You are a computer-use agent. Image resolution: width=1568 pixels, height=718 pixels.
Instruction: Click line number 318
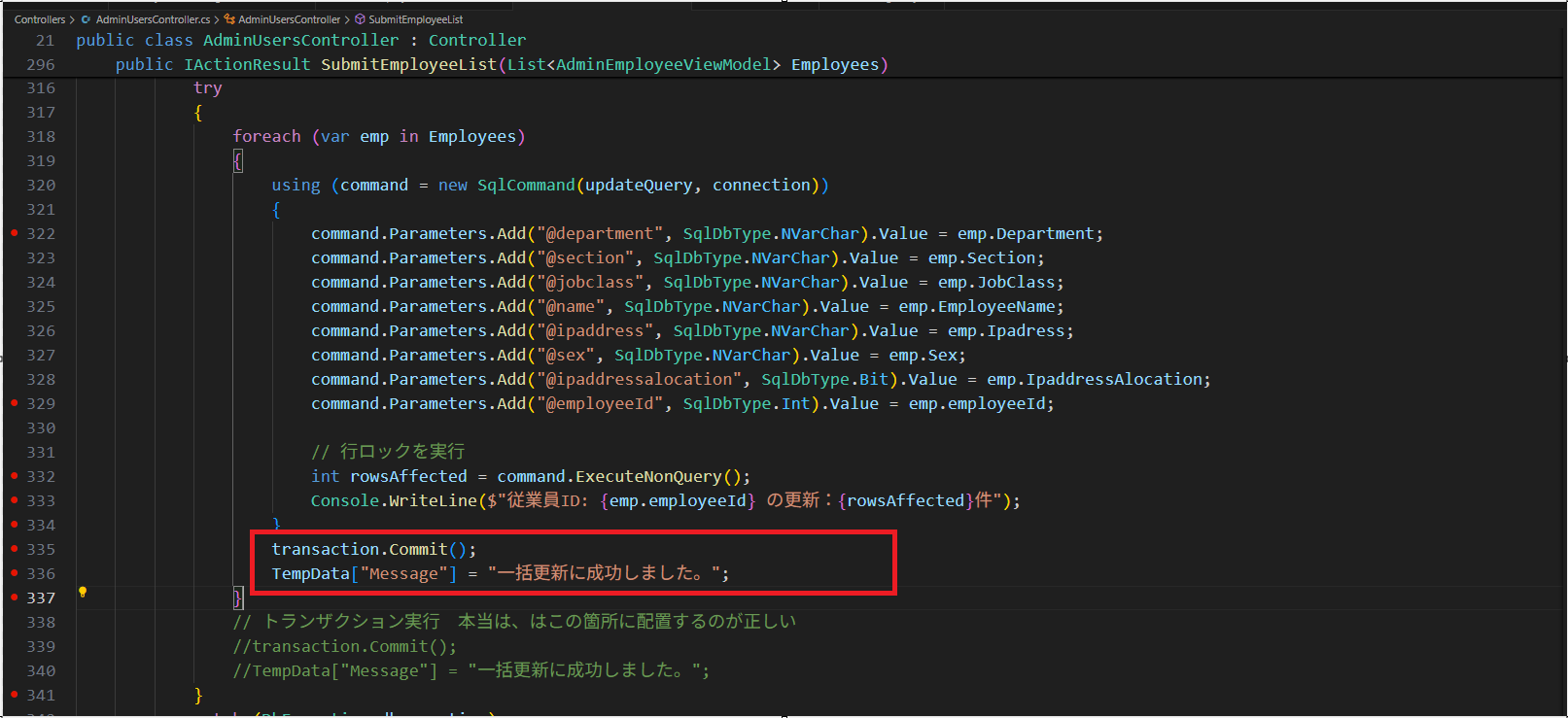point(41,136)
